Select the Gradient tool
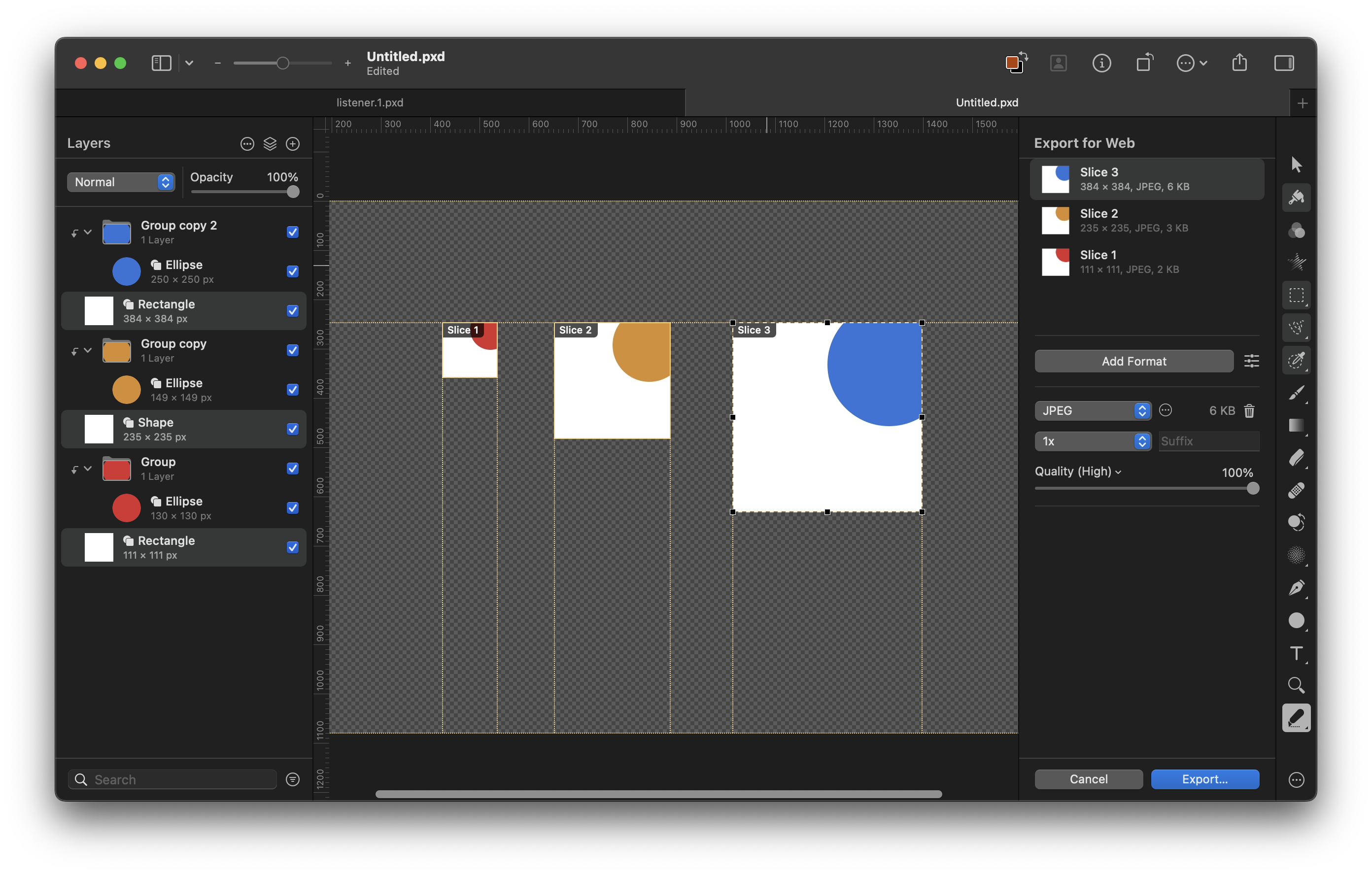The image size is (1372, 874). click(x=1296, y=425)
